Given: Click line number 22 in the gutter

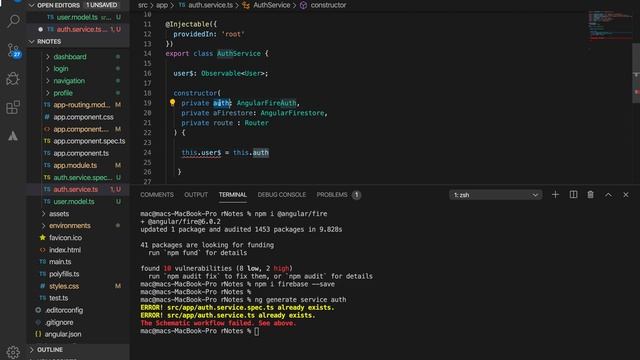Looking at the screenshot, I should pos(147,133).
